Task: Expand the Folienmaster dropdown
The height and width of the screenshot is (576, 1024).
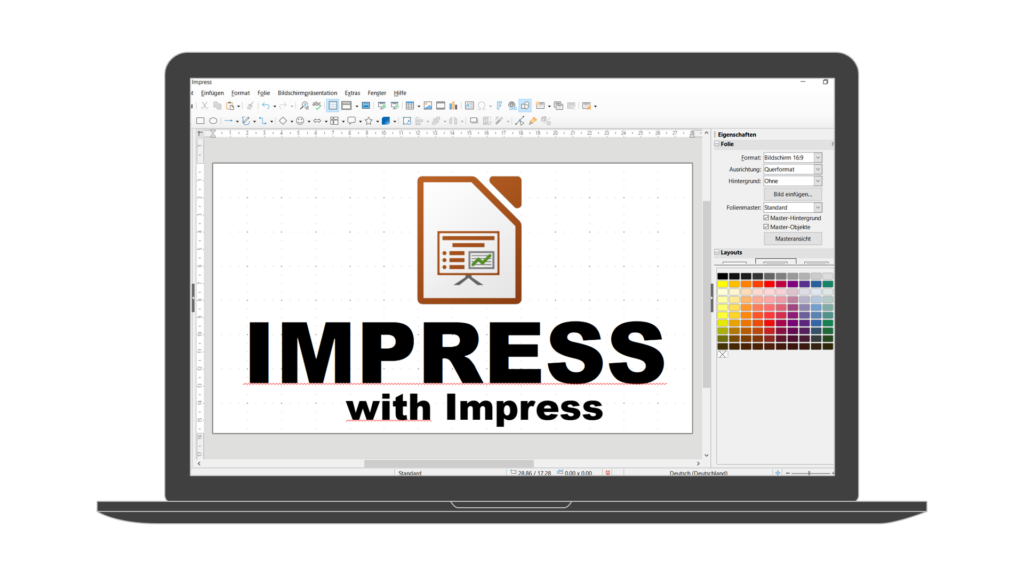Action: (818, 207)
